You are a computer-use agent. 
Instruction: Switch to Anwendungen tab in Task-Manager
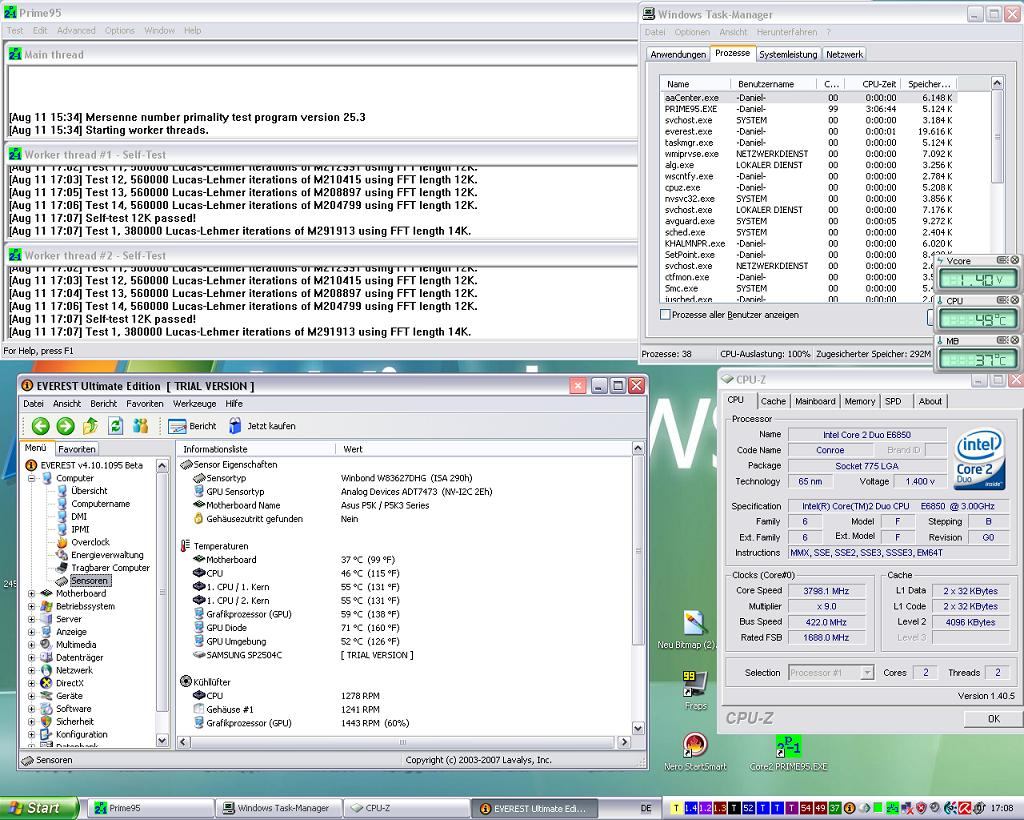[678, 54]
